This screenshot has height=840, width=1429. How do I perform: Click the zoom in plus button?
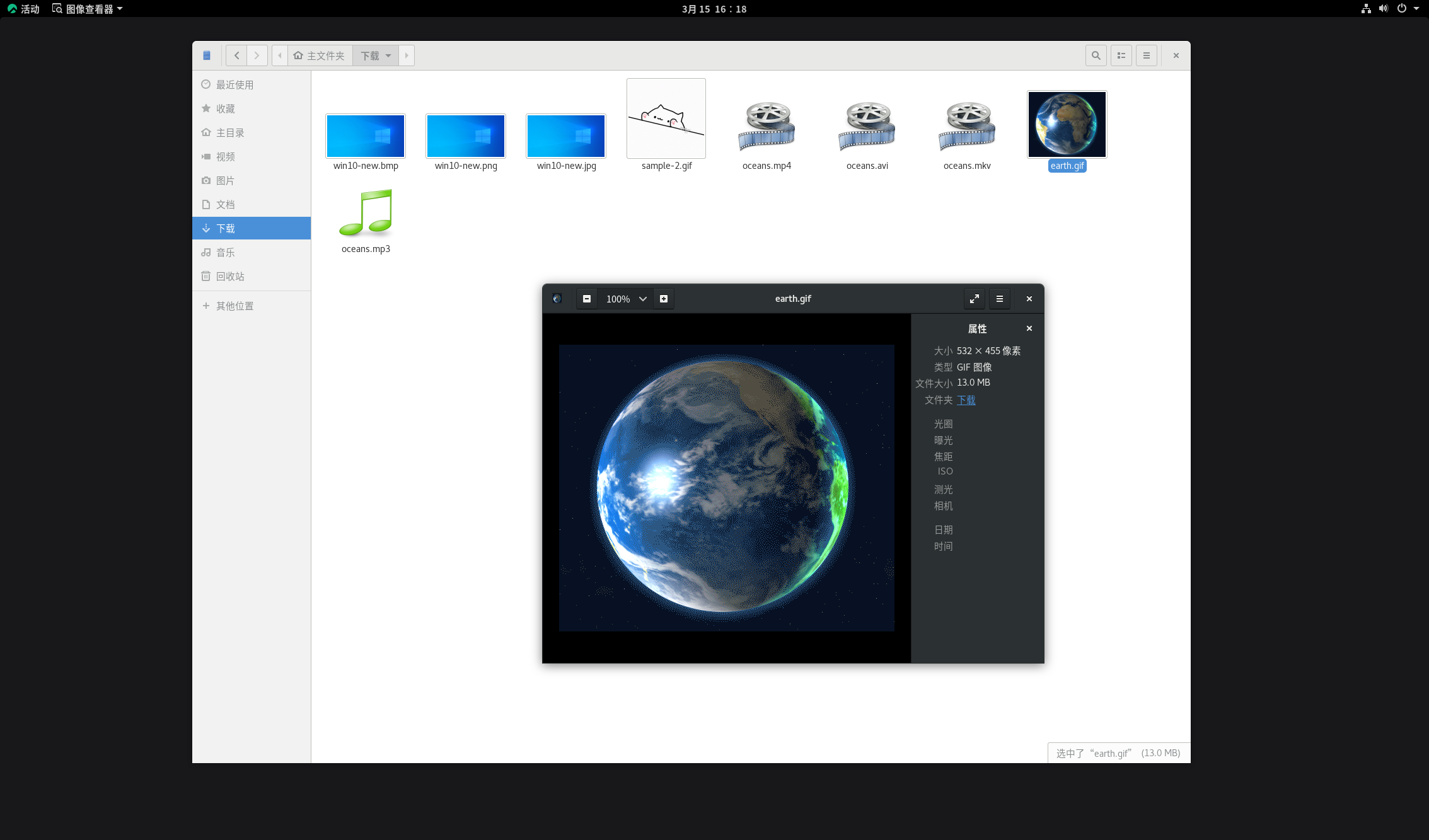pos(664,299)
